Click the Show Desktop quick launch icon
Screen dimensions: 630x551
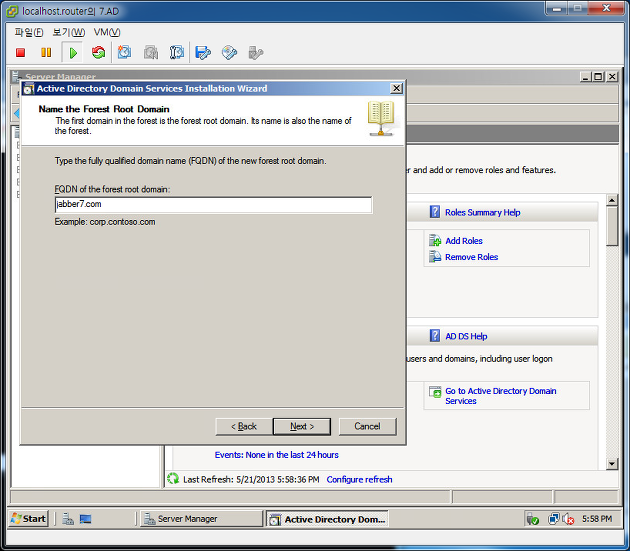tap(85, 519)
